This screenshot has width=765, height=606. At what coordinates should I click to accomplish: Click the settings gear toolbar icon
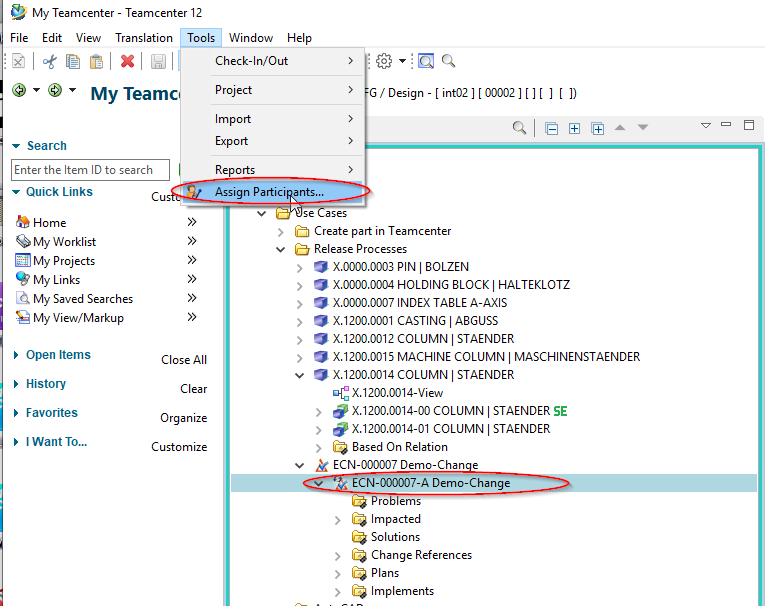(384, 61)
